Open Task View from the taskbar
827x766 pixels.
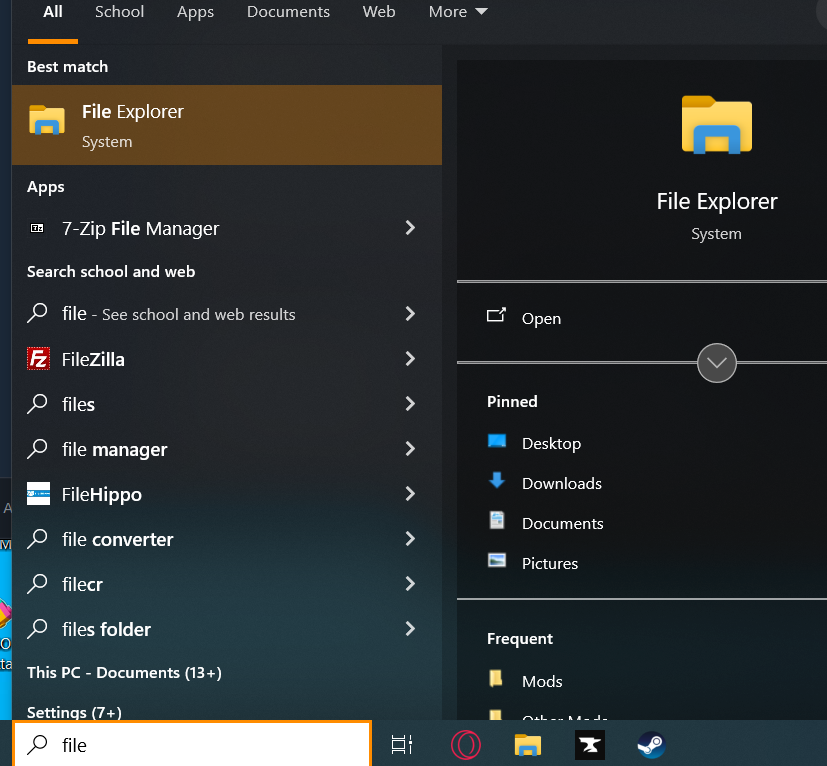(402, 745)
